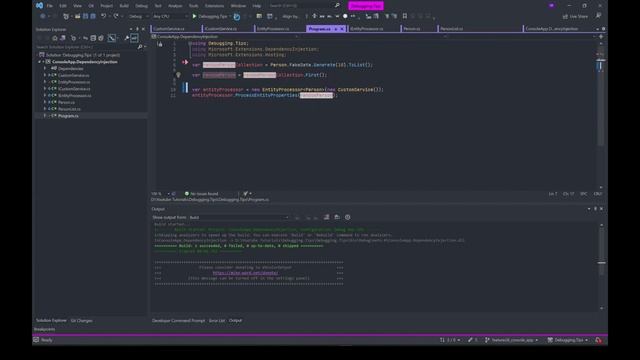This screenshot has height=360, width=640.
Task: Click the Solution Explorer Home icon
Action: coord(55,38)
